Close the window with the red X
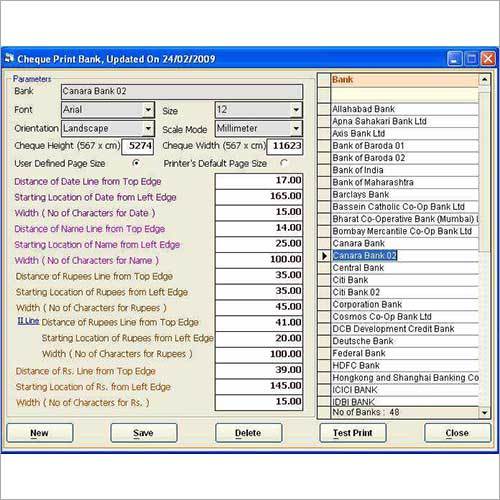The image size is (500, 500). point(489,59)
